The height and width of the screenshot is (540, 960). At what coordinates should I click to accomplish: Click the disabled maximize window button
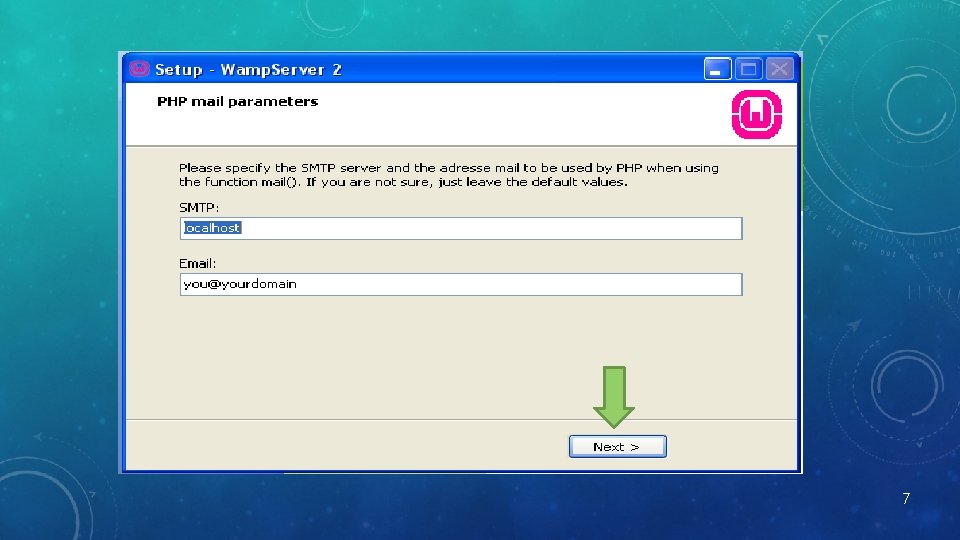point(748,69)
